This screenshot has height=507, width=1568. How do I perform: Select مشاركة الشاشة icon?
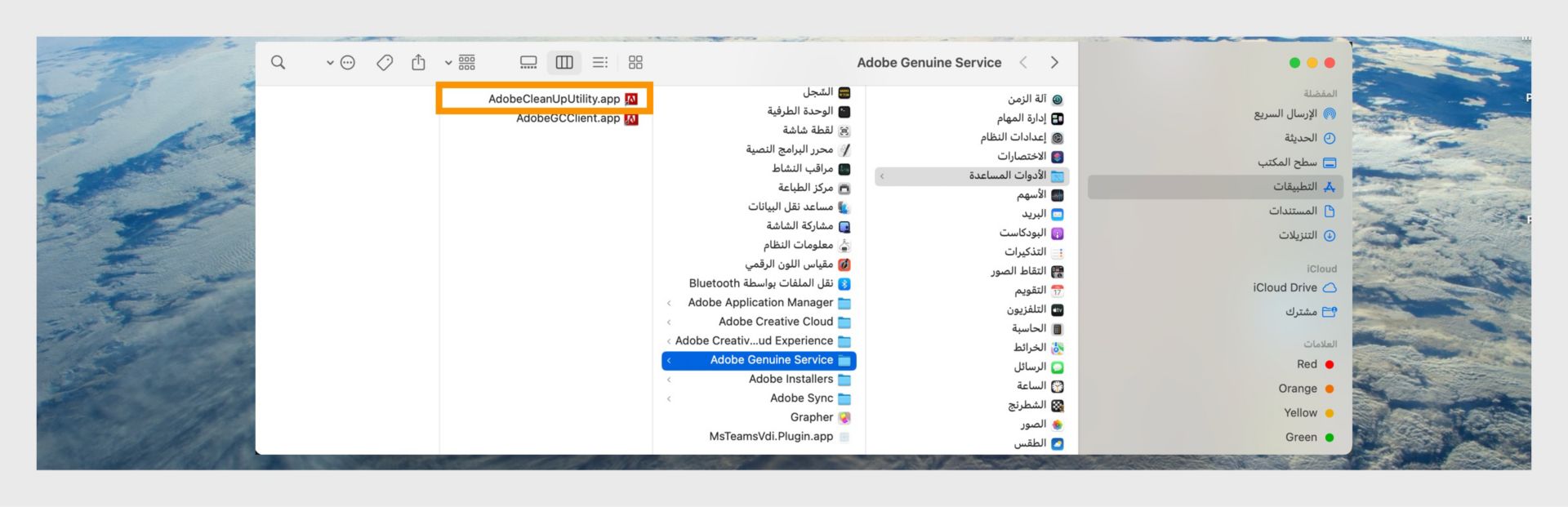pyautogui.click(x=844, y=227)
